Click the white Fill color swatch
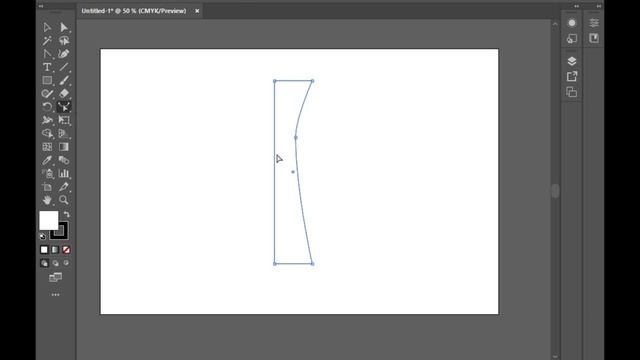The image size is (640, 360). tap(49, 220)
